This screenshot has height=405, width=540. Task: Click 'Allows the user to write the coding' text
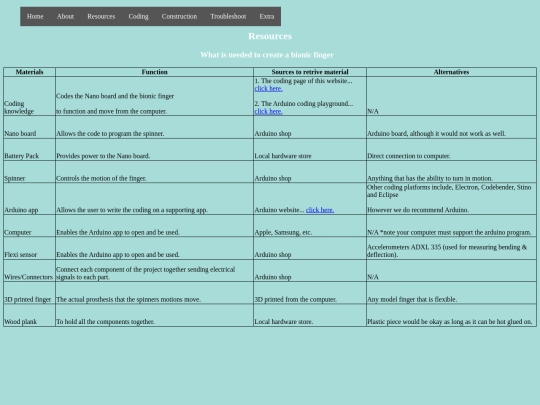point(132,210)
